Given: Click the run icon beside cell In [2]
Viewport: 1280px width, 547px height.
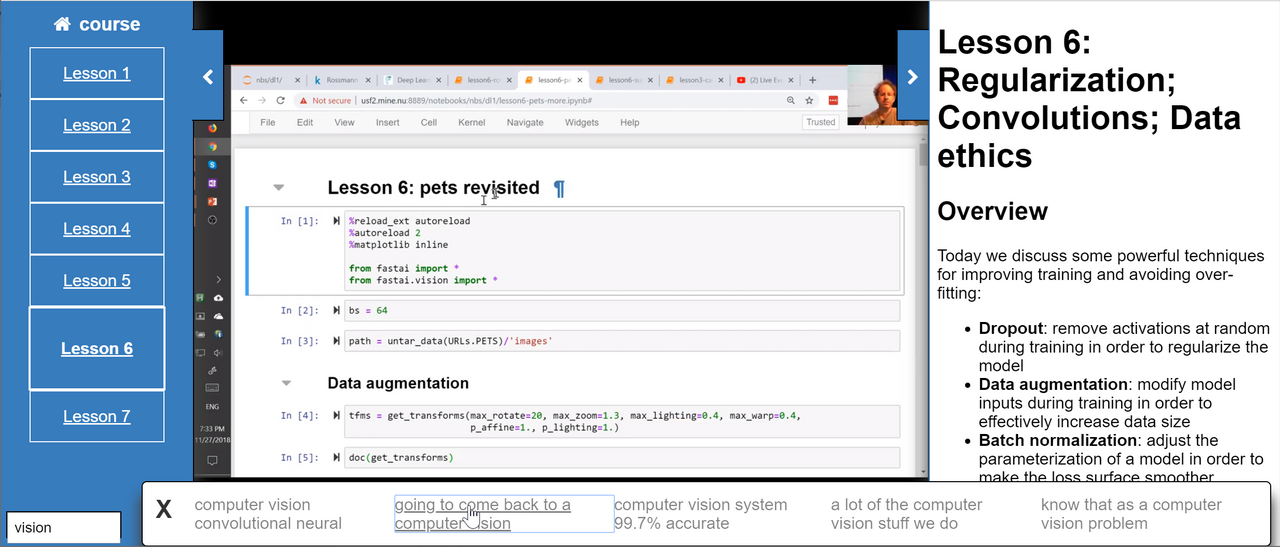Looking at the screenshot, I should [336, 311].
